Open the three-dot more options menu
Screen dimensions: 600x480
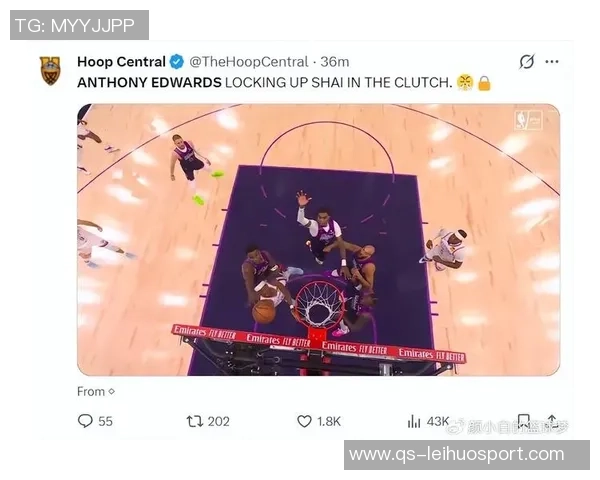click(552, 61)
